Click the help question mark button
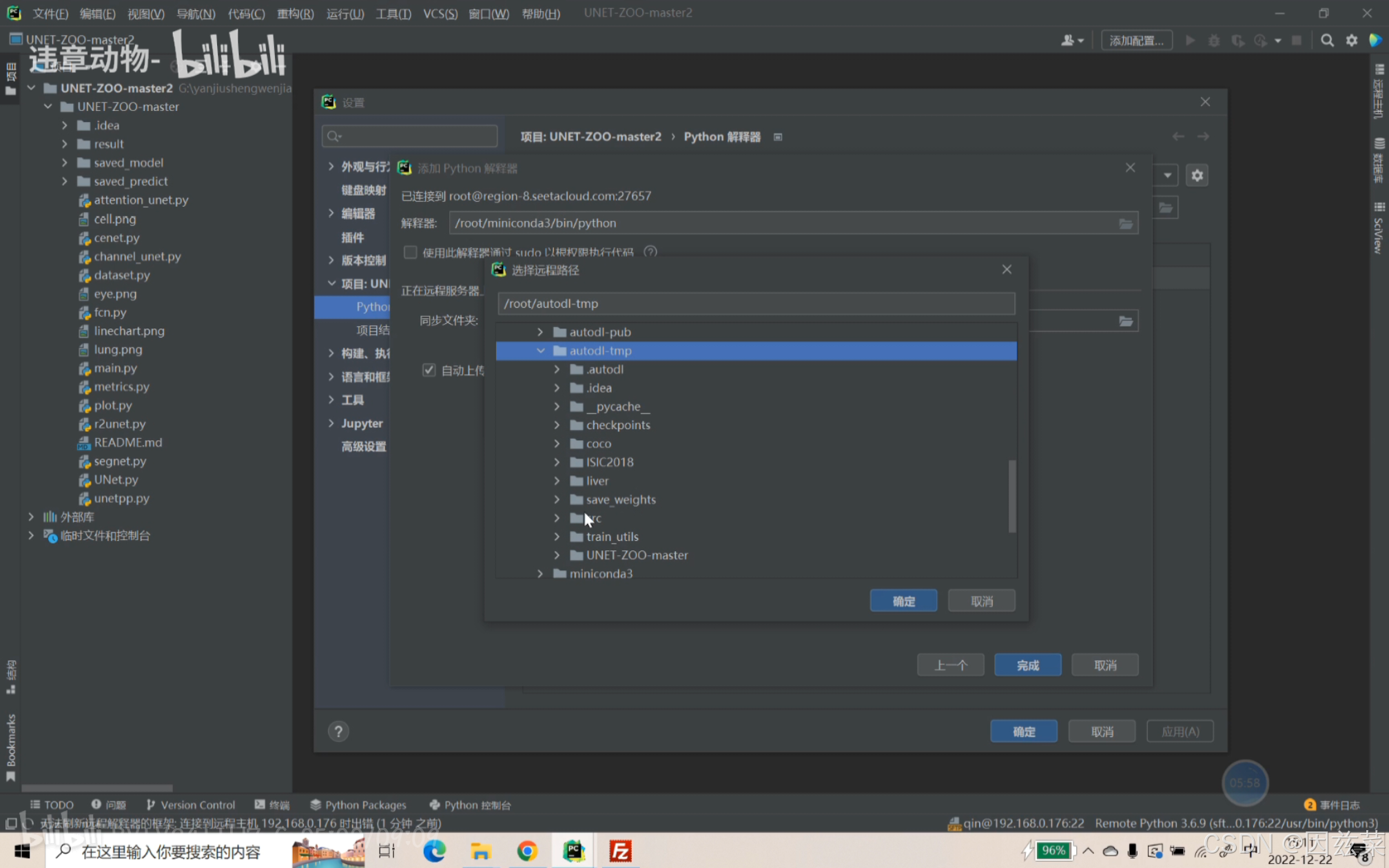The height and width of the screenshot is (868, 1389). pyautogui.click(x=338, y=731)
